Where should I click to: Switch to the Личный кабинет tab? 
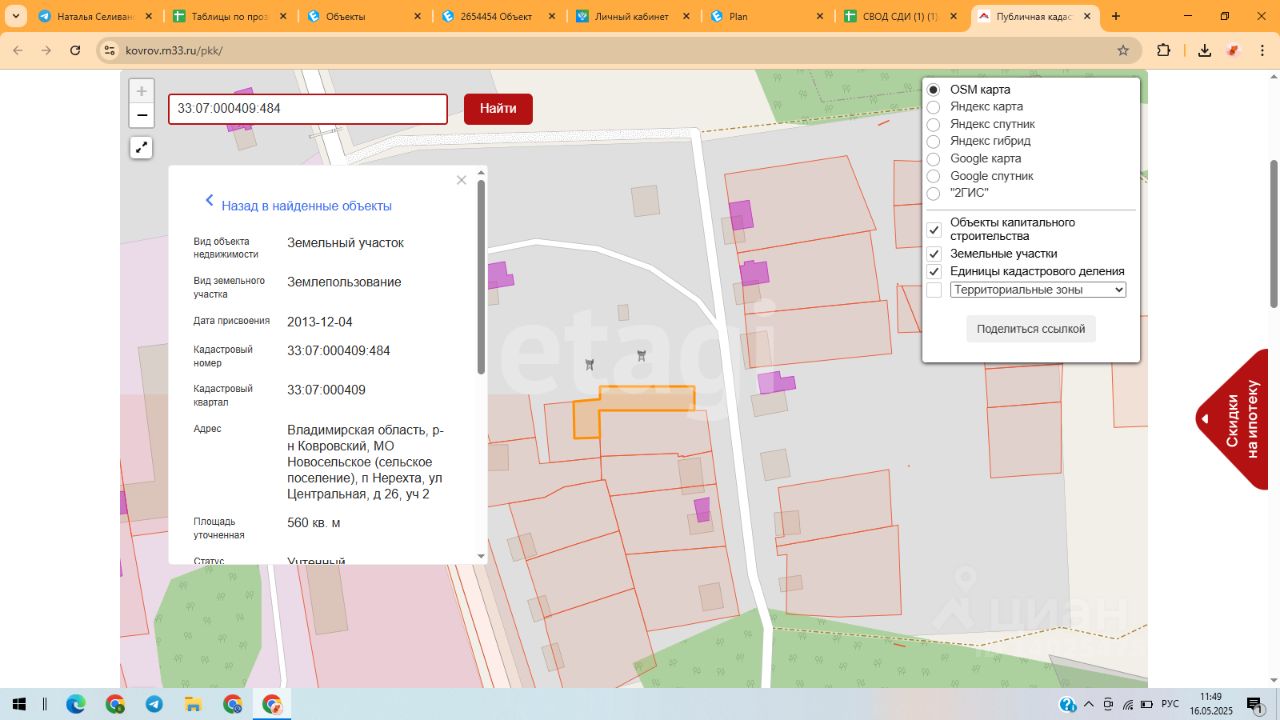pyautogui.click(x=630, y=16)
